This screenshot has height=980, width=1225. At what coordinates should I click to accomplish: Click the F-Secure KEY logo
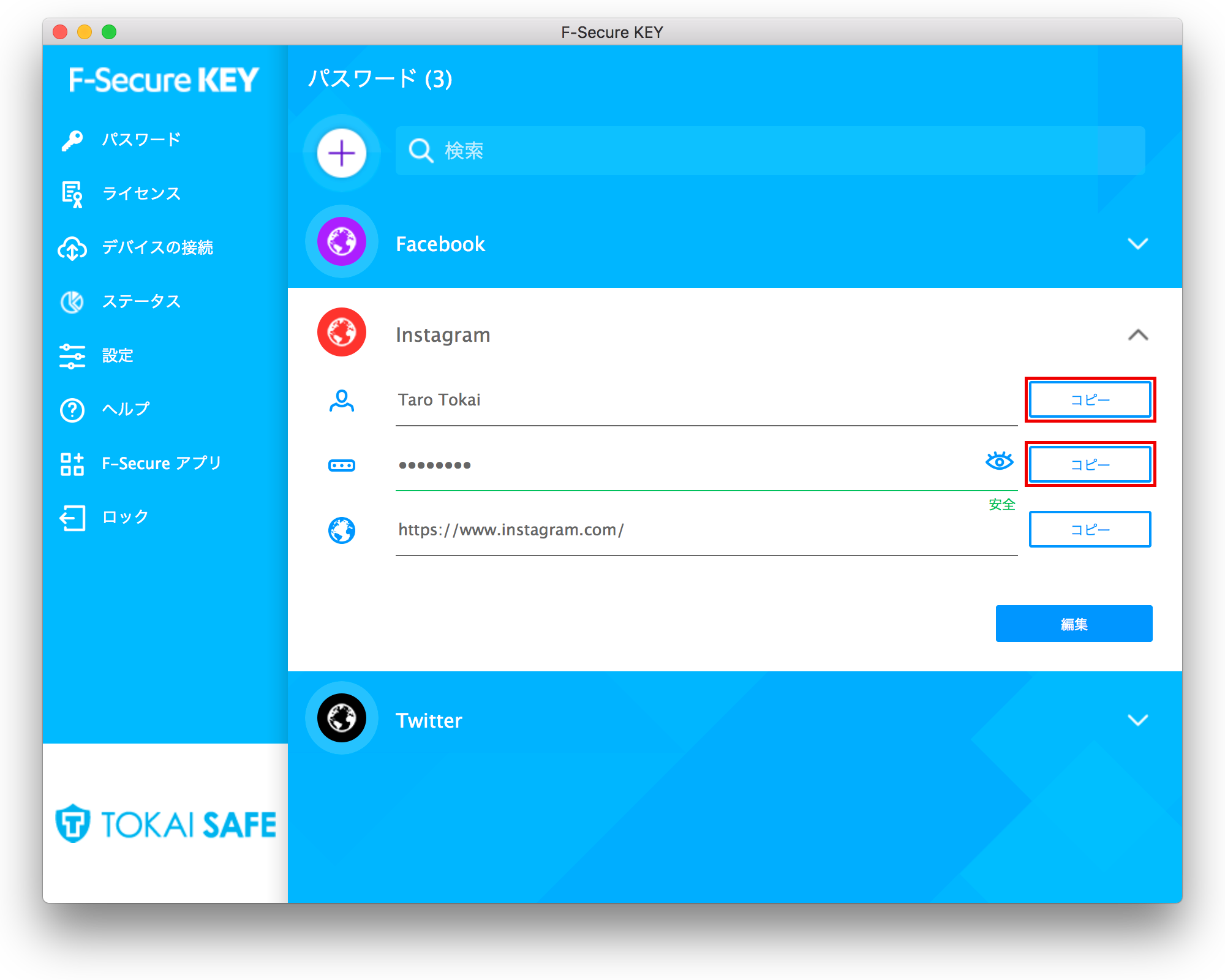tap(164, 80)
